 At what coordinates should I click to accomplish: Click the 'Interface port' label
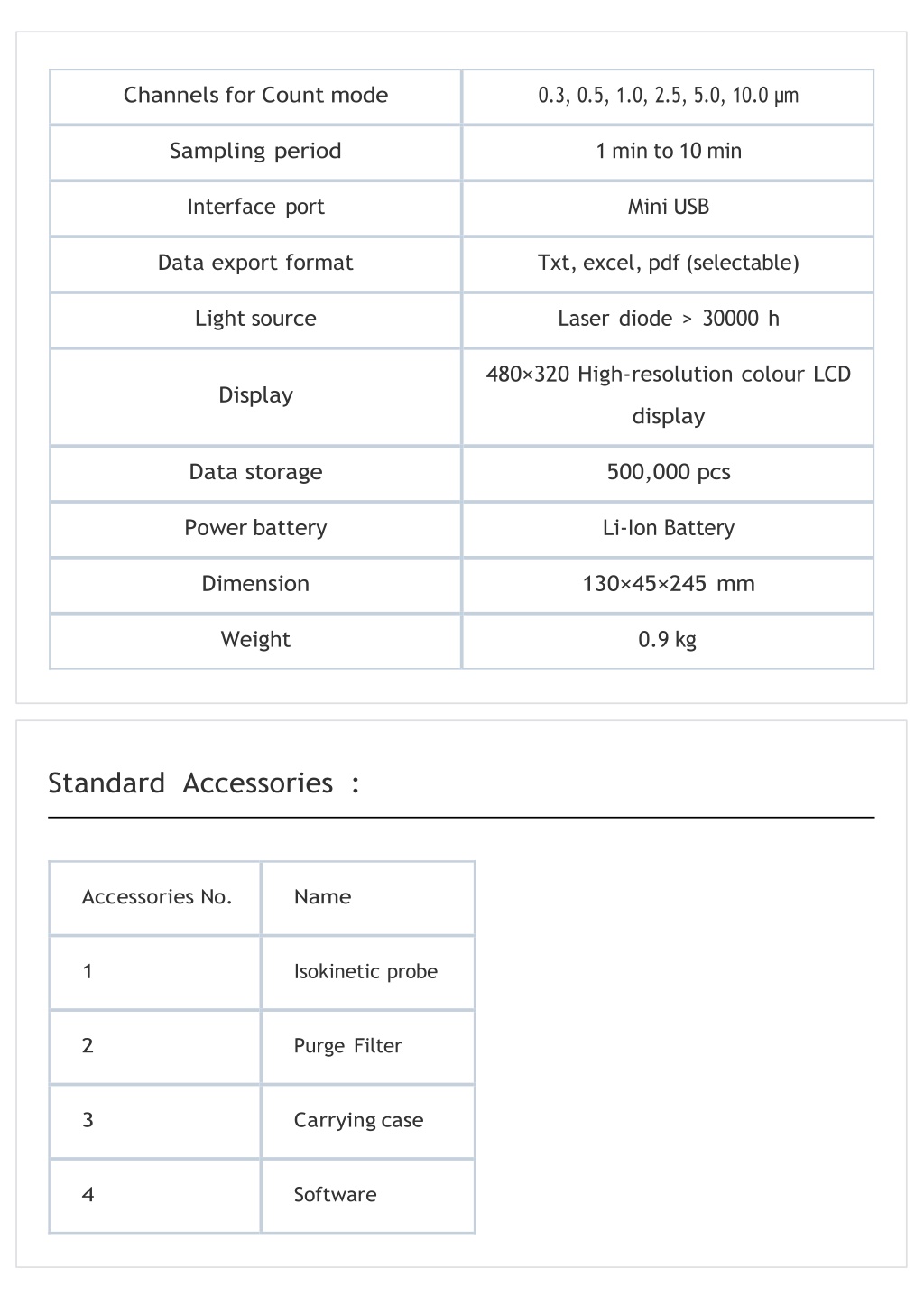point(255,208)
